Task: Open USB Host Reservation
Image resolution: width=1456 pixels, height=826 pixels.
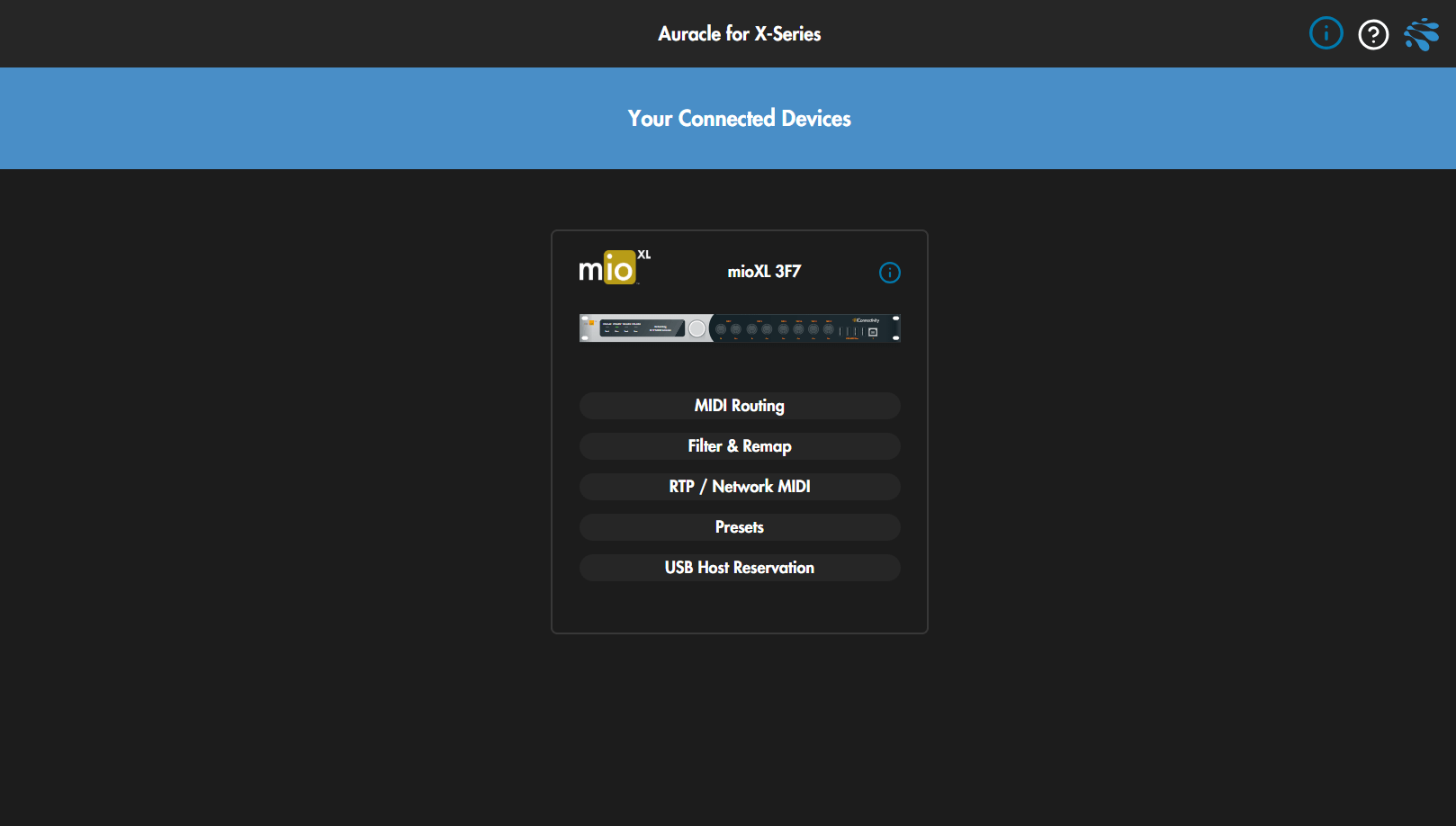Action: pyautogui.click(x=740, y=568)
